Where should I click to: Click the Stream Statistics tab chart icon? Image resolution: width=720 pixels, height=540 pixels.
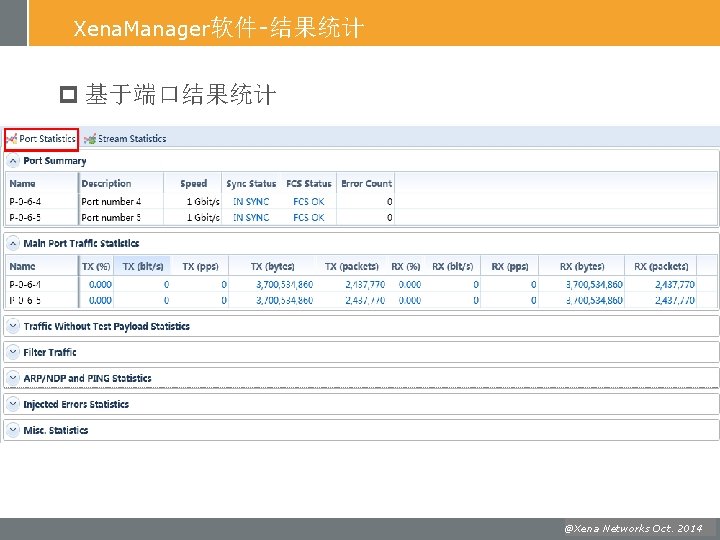pyautogui.click(x=90, y=139)
